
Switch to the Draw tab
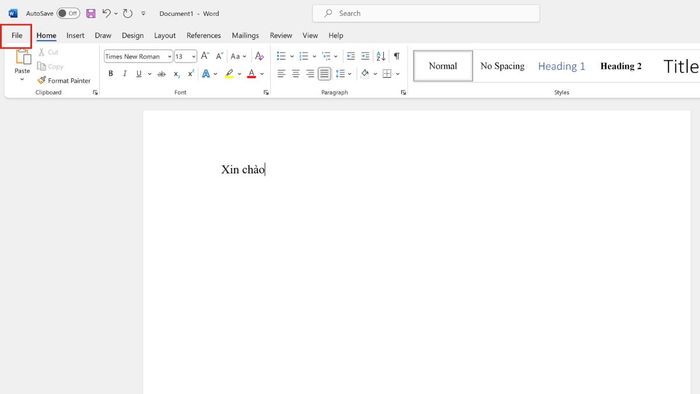click(x=103, y=36)
